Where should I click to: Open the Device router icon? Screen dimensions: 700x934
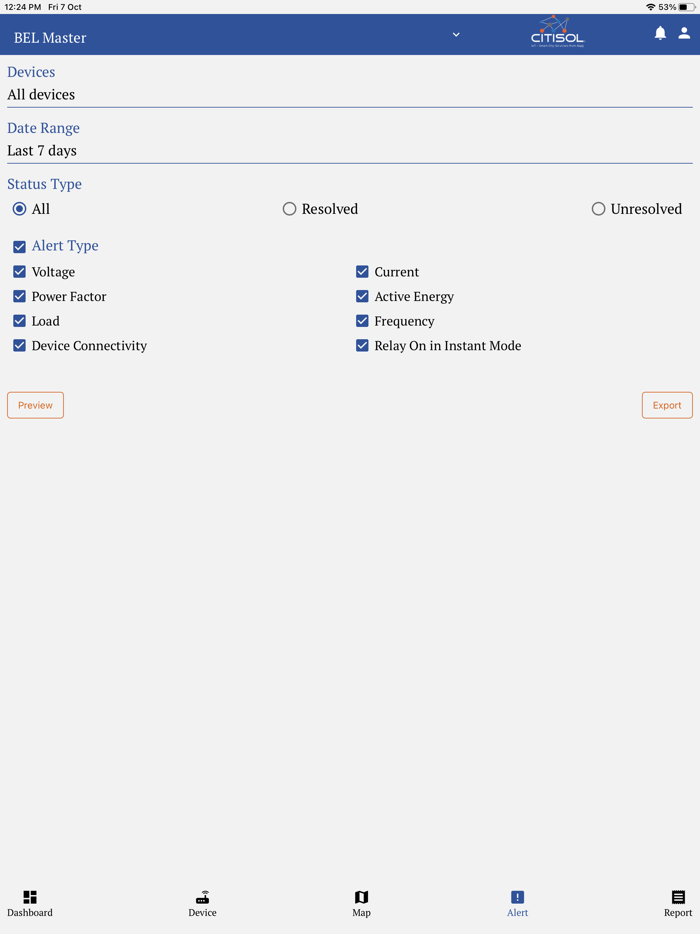[x=202, y=897]
